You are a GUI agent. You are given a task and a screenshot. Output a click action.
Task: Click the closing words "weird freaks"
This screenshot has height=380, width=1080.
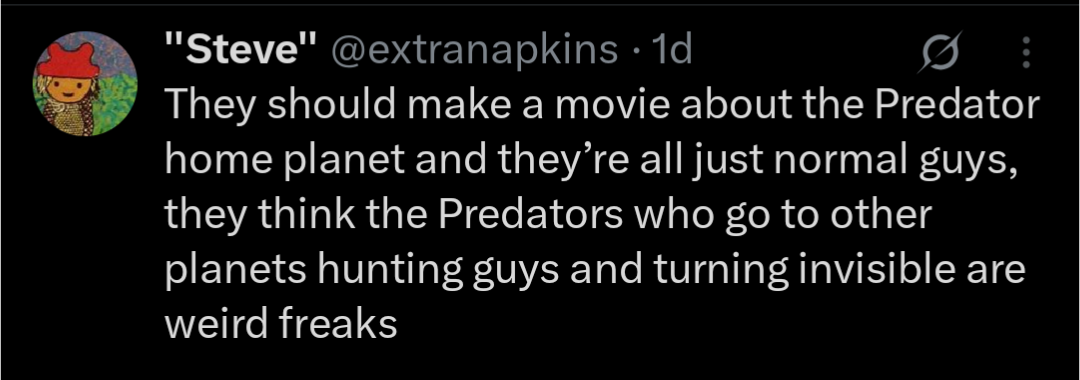coord(281,324)
